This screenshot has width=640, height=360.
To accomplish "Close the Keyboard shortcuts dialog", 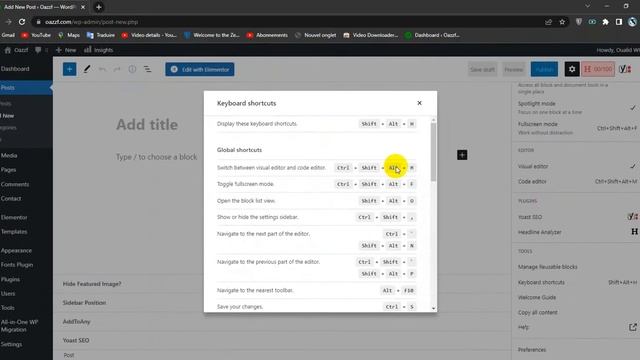I will pyautogui.click(x=419, y=103).
